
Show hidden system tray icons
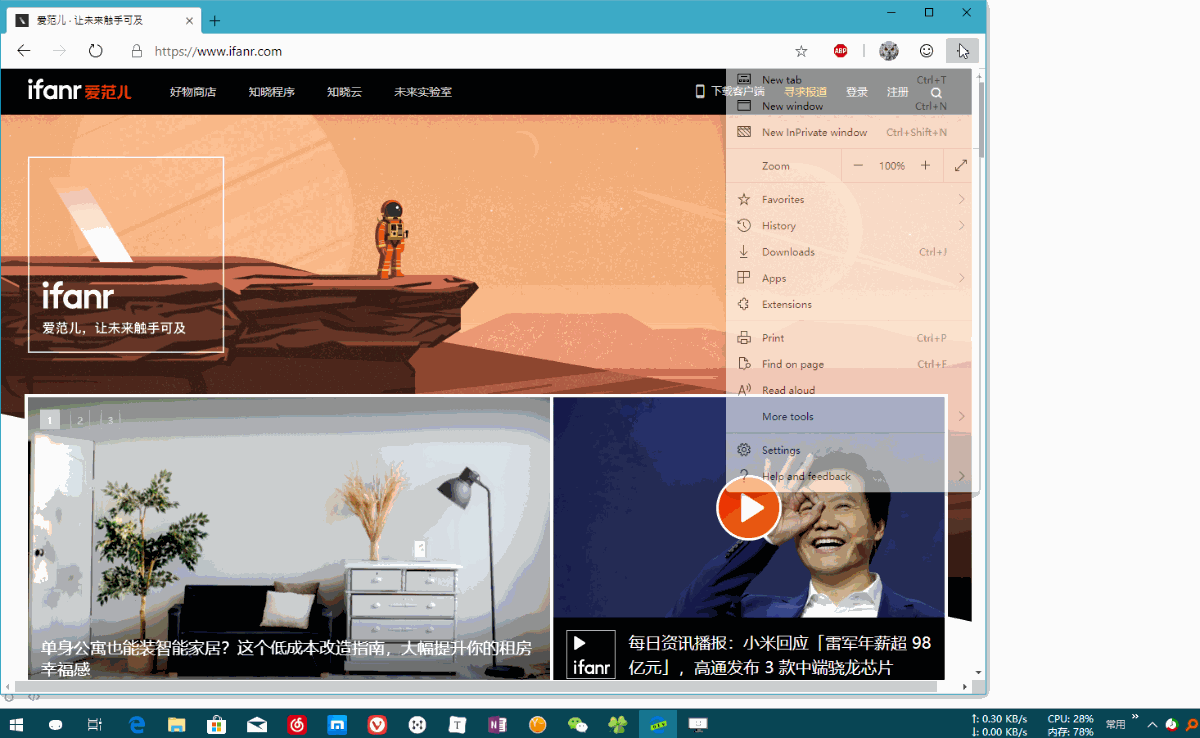[1152, 724]
